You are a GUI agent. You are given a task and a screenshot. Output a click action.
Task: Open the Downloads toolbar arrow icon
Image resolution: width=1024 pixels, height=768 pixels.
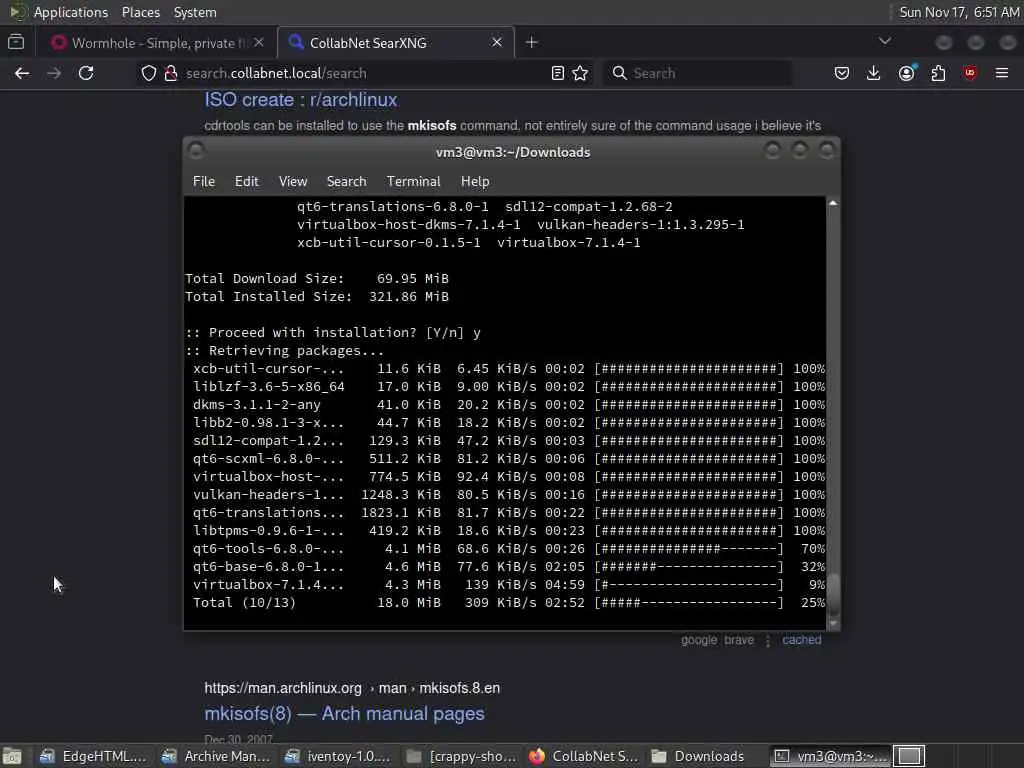pyautogui.click(x=874, y=73)
